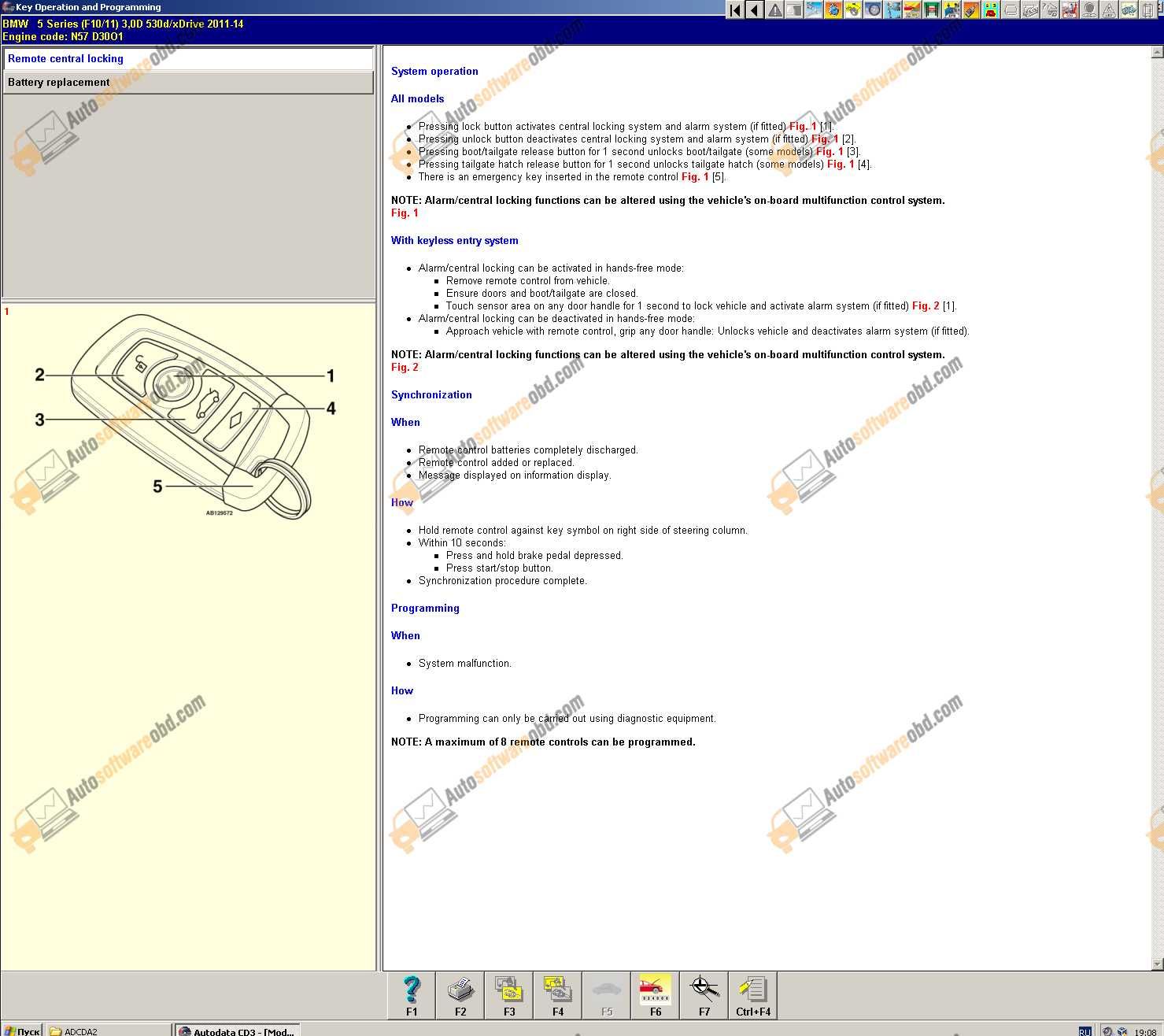Open Fig. 1 link in emergency key line
The image size is (1164, 1036).
(695, 176)
